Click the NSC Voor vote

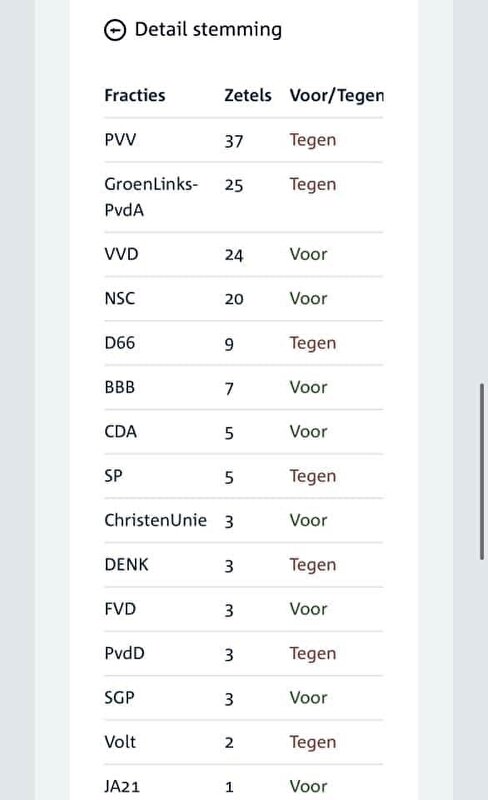(x=308, y=298)
